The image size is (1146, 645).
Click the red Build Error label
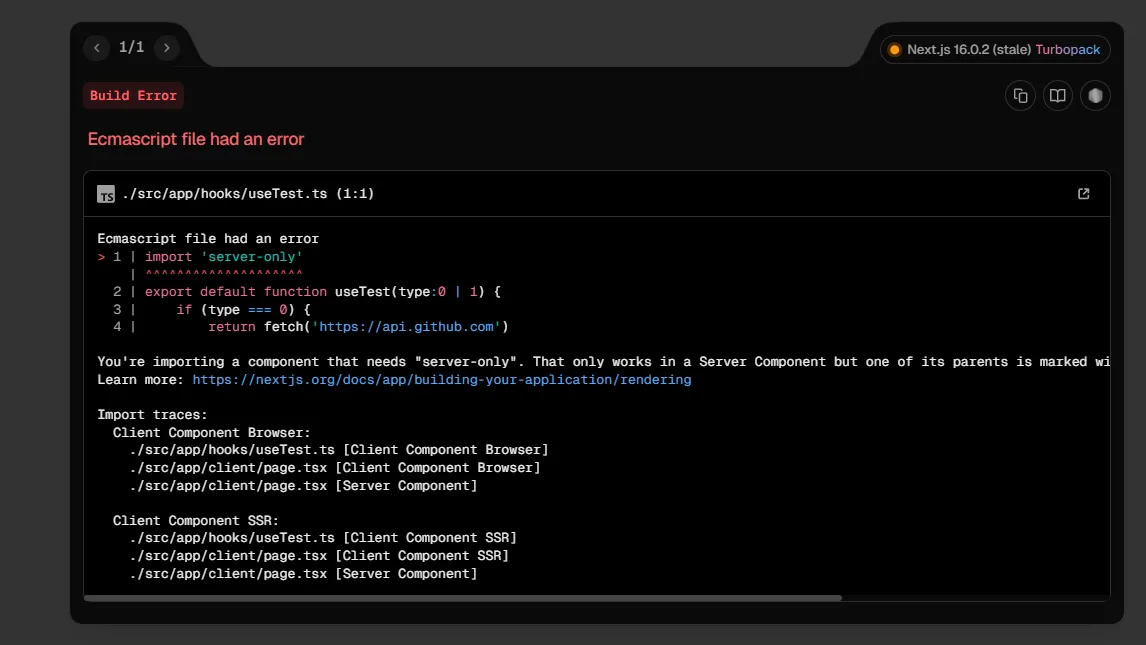click(133, 96)
